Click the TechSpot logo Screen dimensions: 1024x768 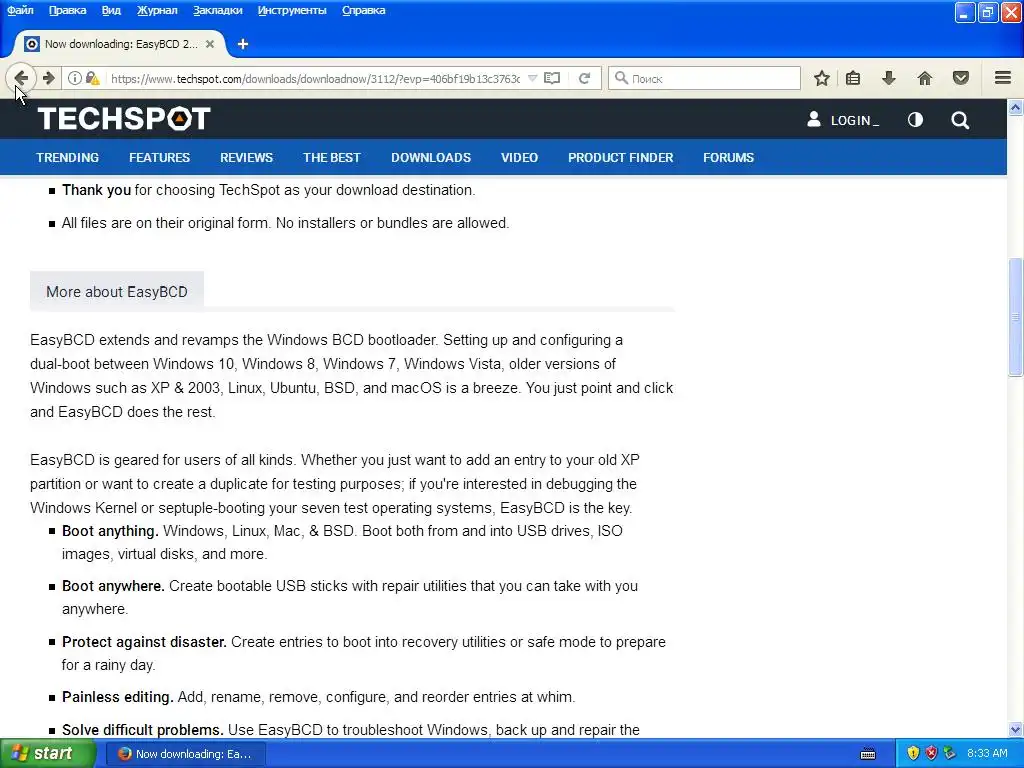(124, 119)
